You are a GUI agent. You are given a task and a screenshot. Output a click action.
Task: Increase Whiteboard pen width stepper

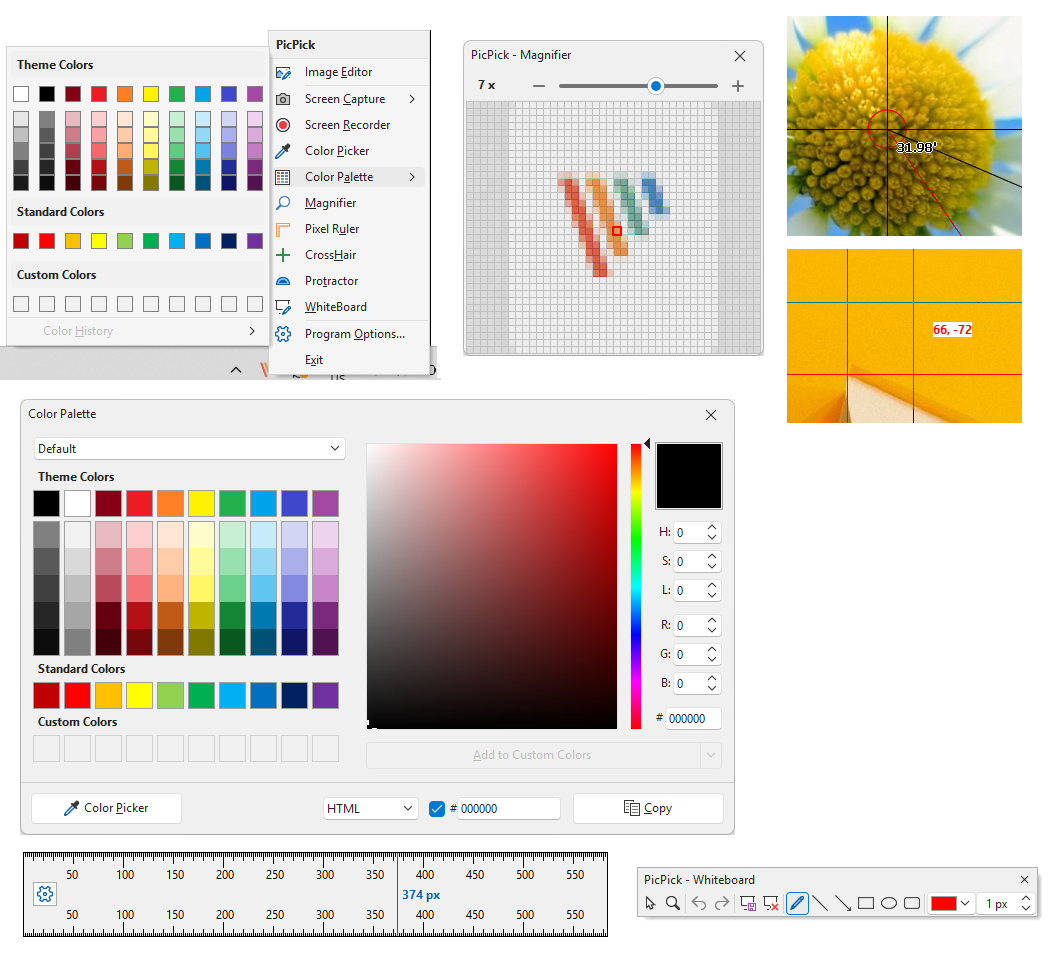point(1026,898)
